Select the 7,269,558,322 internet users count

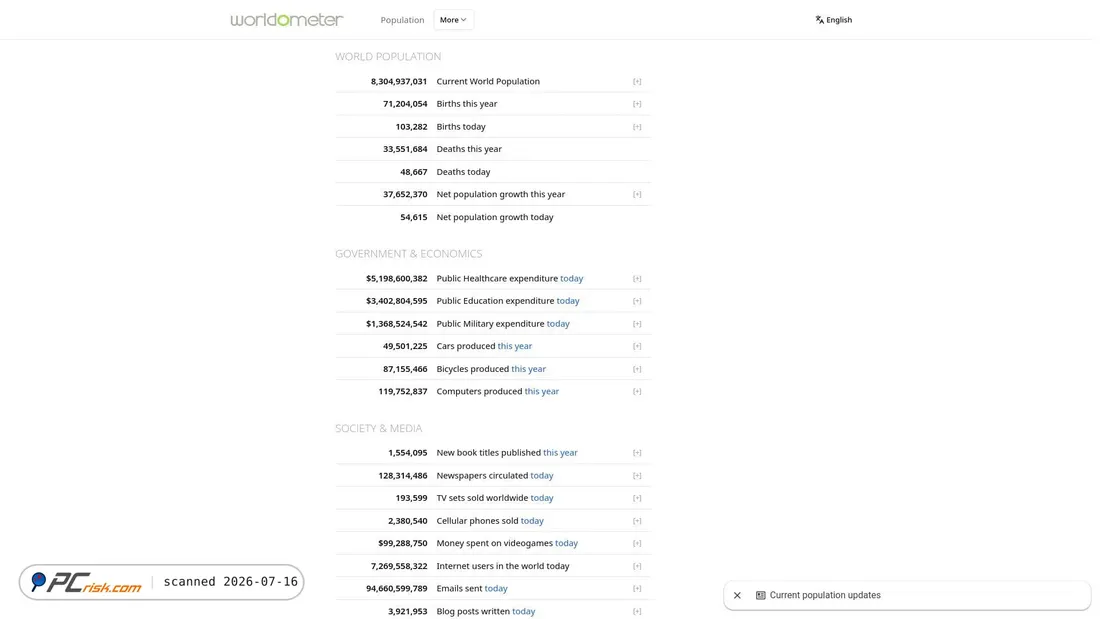pos(398,566)
